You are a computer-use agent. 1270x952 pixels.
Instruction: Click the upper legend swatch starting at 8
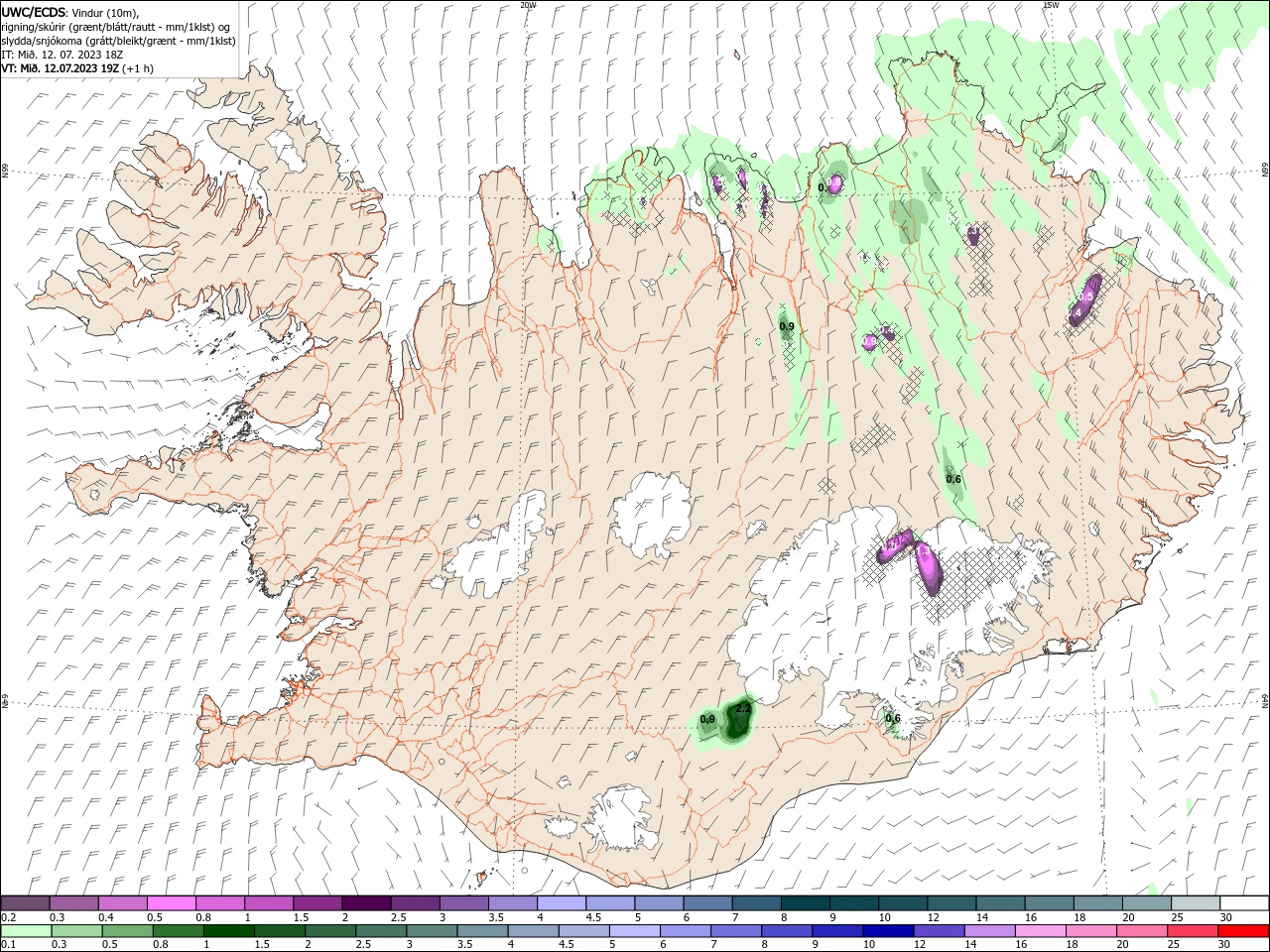pyautogui.click(x=806, y=903)
